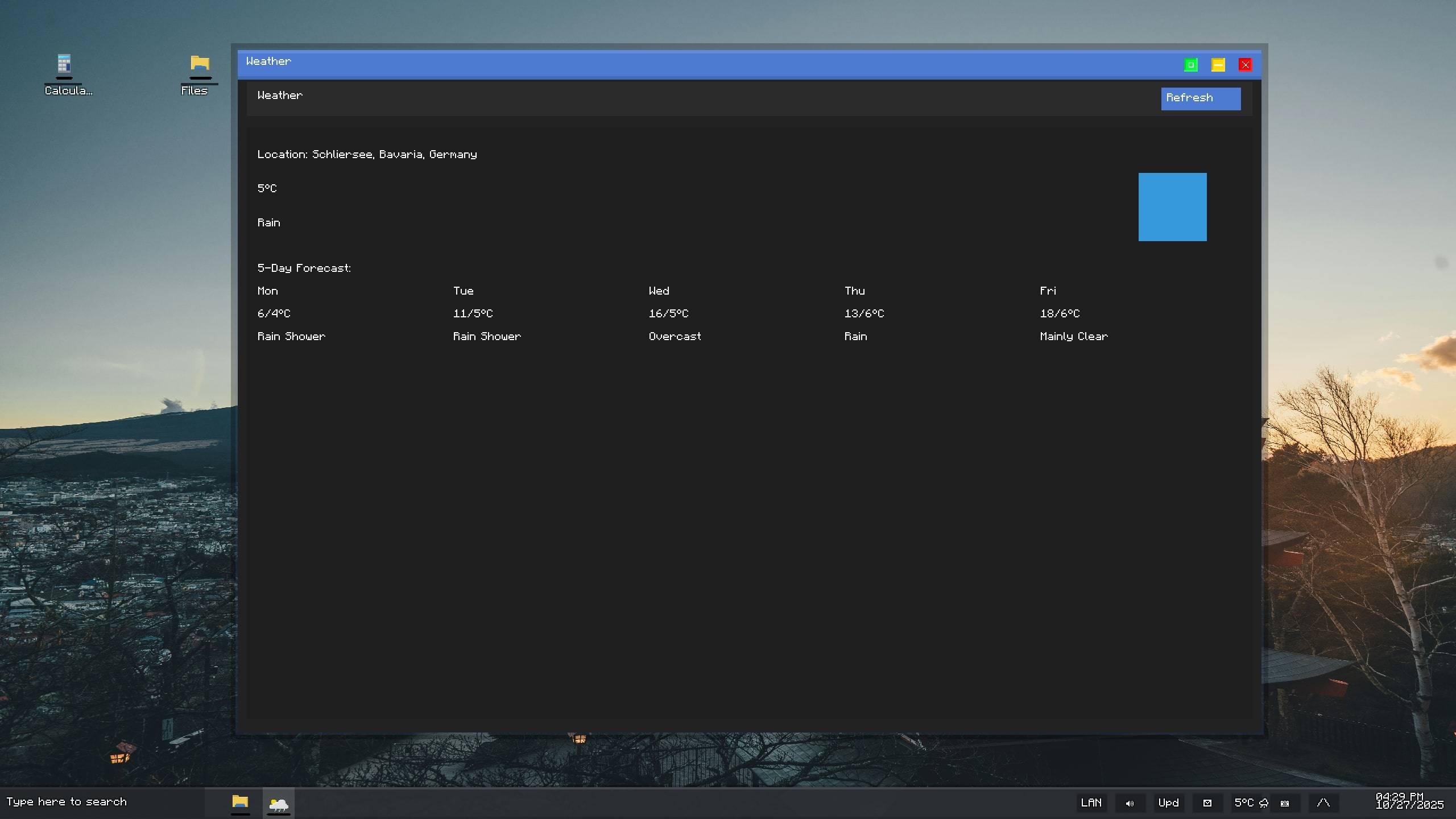Click the Refresh weather button
Screen dimensions: 1456x819
(x=1200, y=98)
